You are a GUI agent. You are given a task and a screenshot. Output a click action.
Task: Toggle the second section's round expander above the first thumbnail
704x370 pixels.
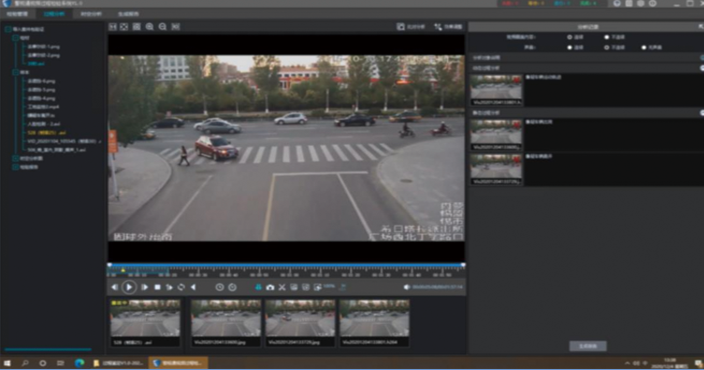[702, 68]
